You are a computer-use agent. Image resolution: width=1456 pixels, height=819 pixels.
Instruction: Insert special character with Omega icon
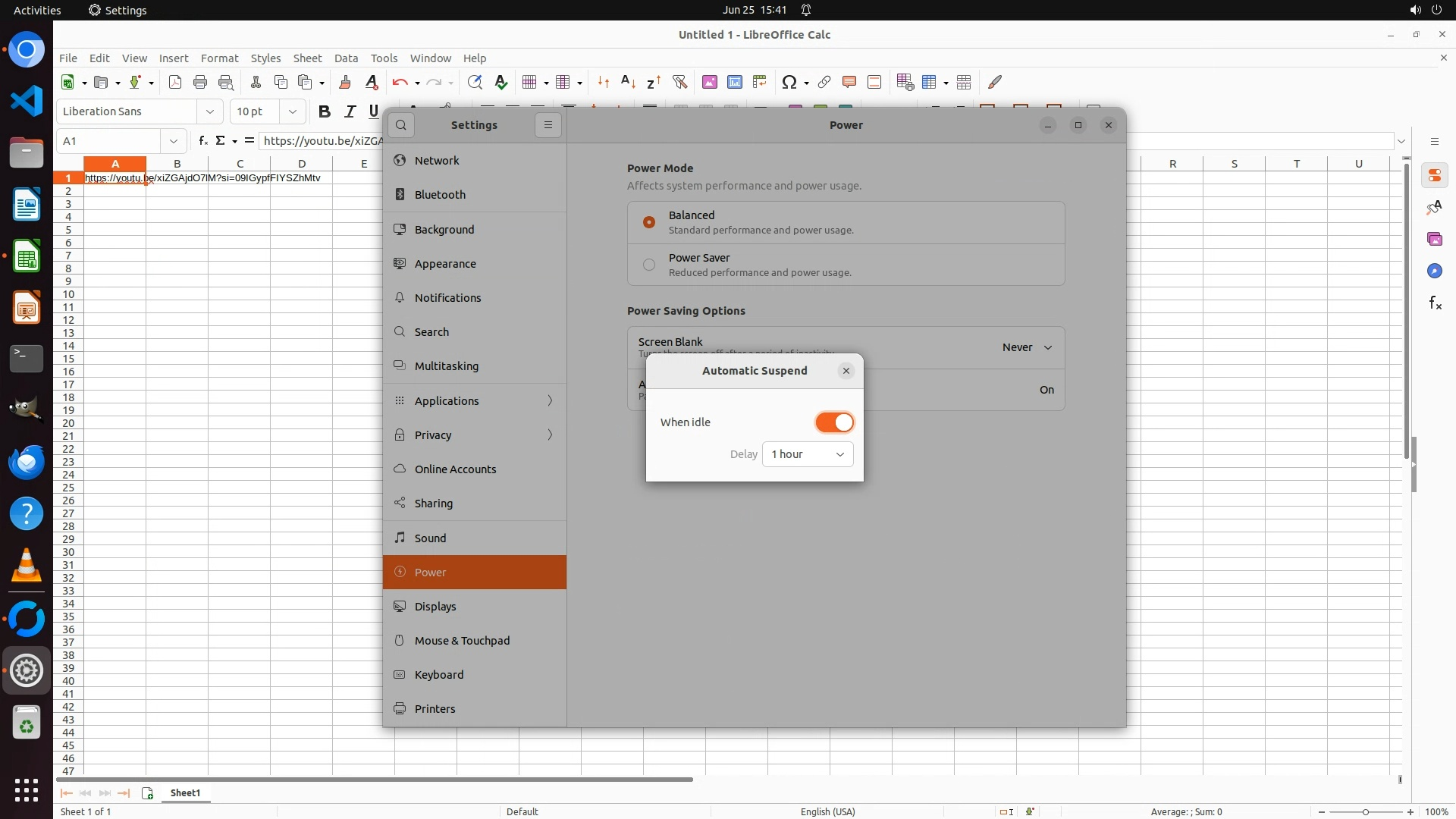coord(789,82)
